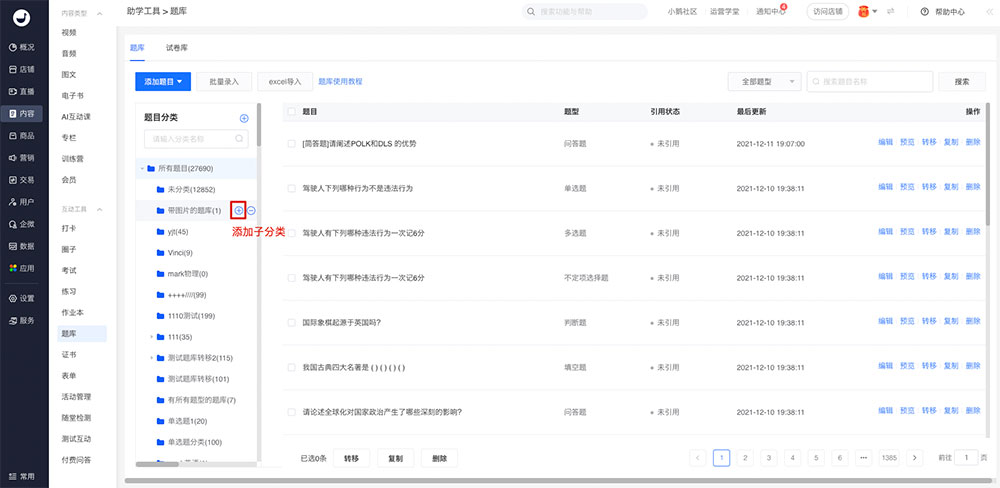
Task: Click the add sub-category plus icon beside 带图片的题库
Action: [x=238, y=210]
